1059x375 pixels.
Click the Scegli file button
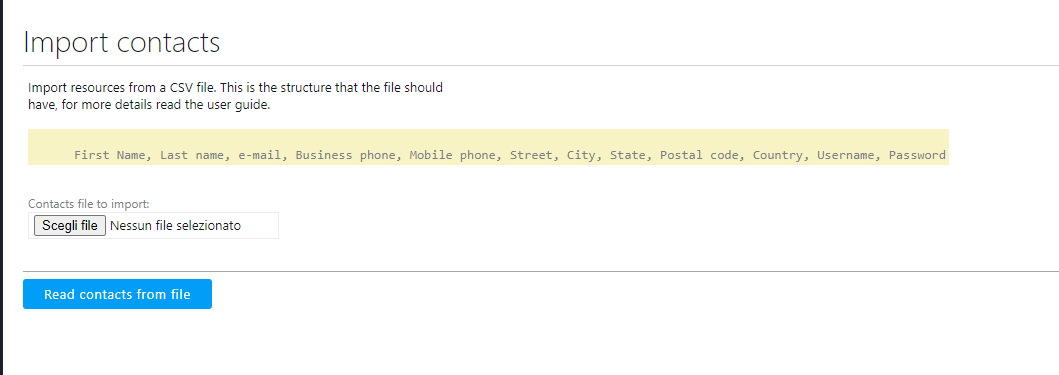pos(70,226)
